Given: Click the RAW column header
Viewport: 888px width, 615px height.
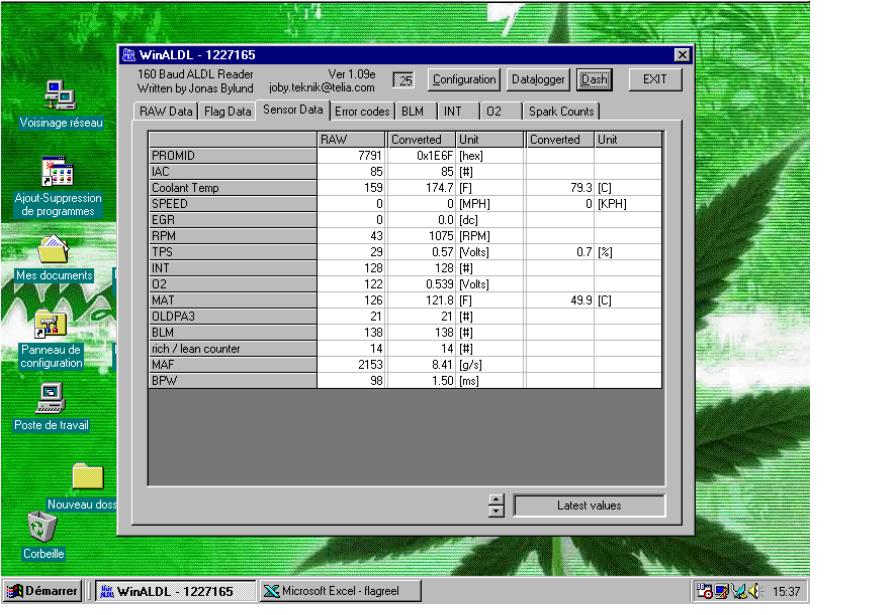Looking at the screenshot, I should click(x=352, y=140).
